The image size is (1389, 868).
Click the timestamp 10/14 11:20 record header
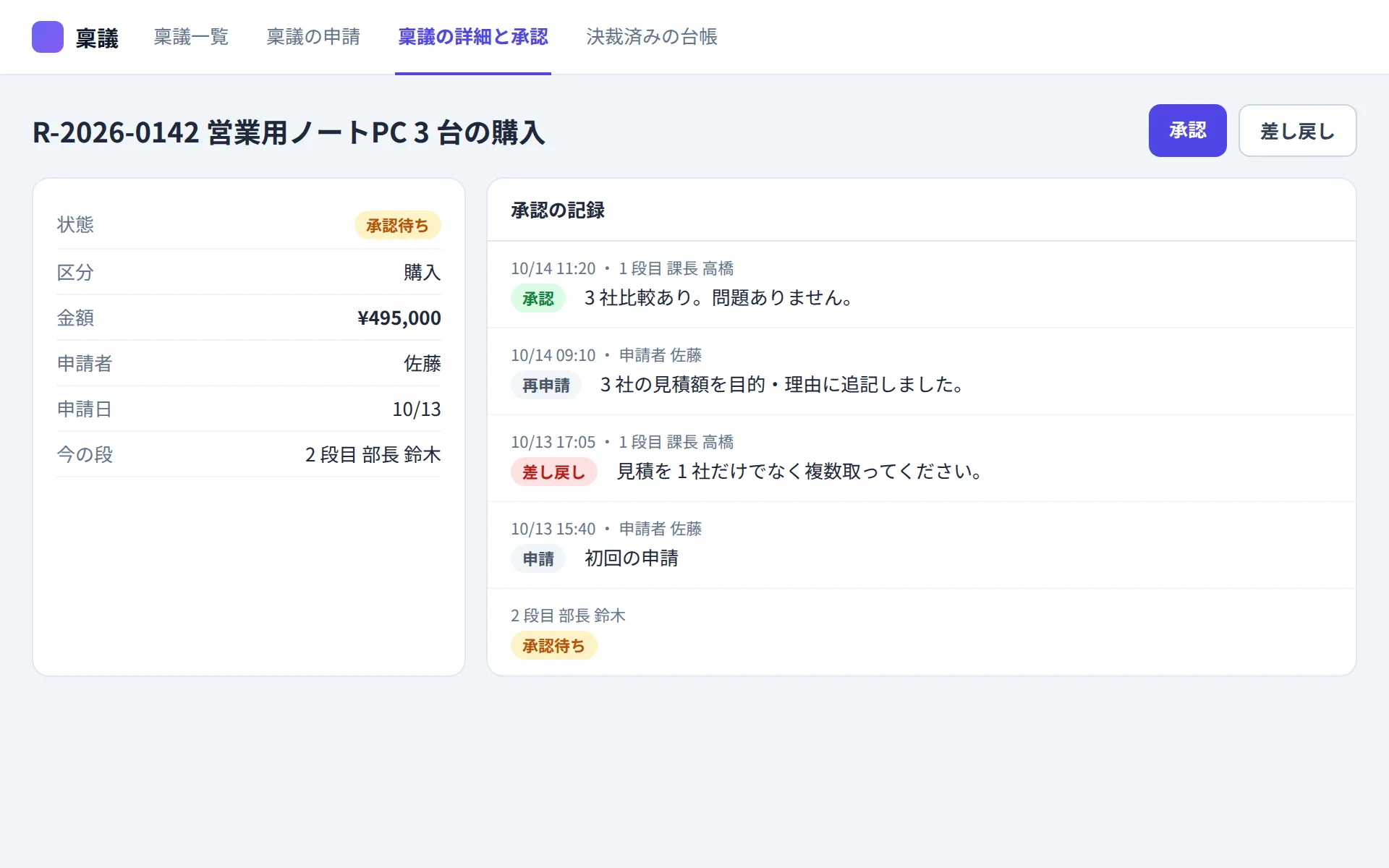coord(622,268)
